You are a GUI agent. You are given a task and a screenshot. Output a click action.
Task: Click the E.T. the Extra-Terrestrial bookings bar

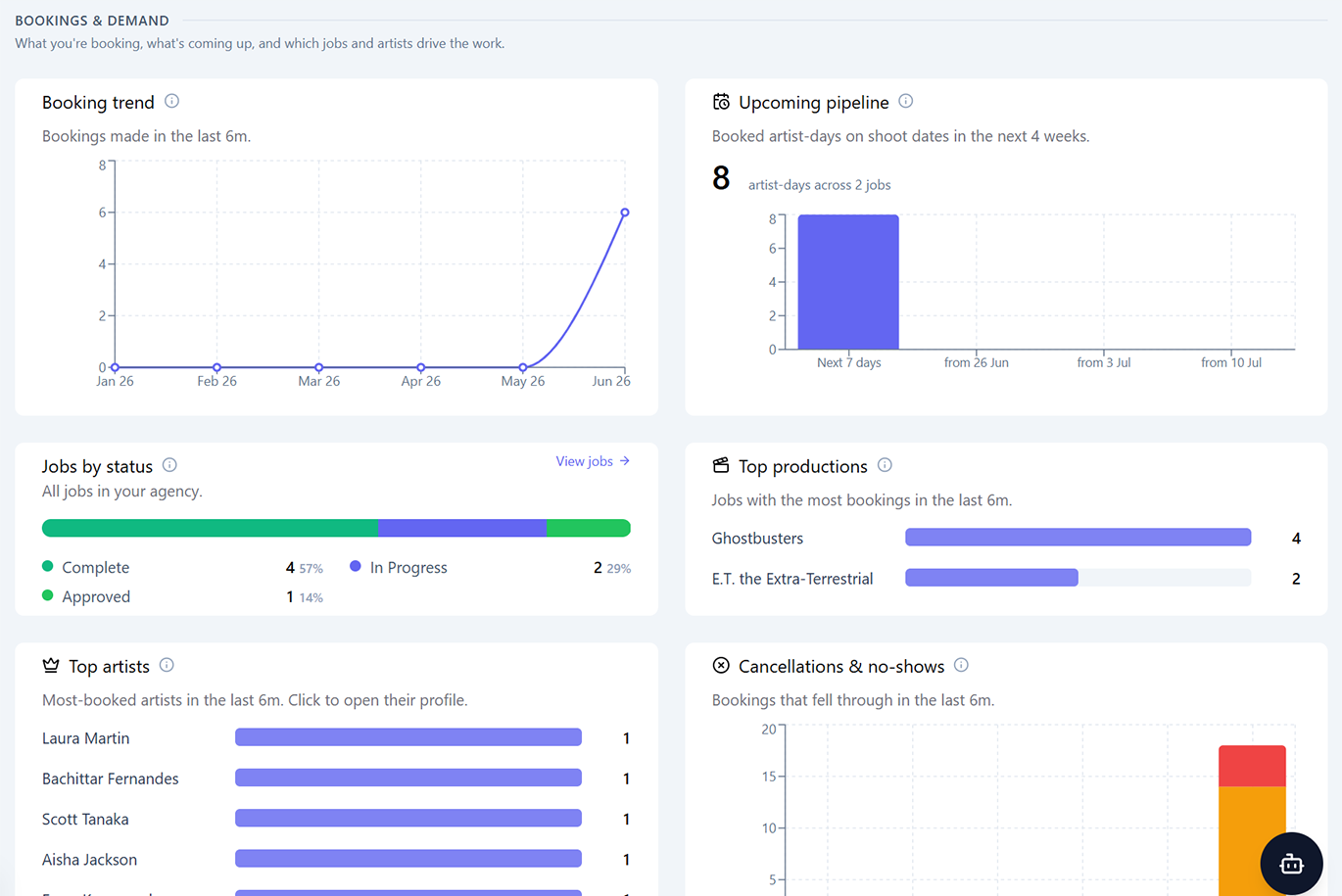click(x=991, y=578)
